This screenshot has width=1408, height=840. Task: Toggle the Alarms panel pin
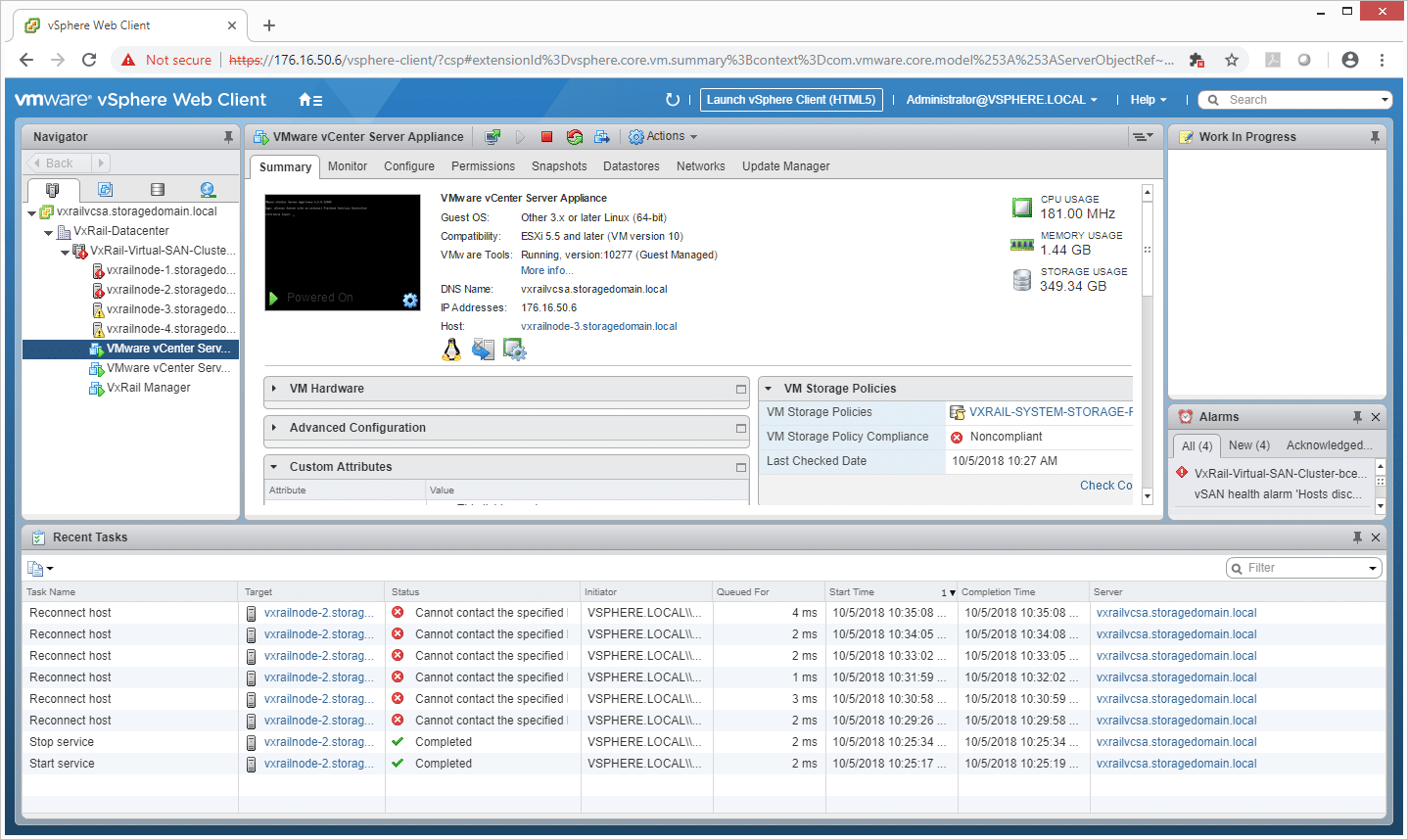[x=1357, y=417]
